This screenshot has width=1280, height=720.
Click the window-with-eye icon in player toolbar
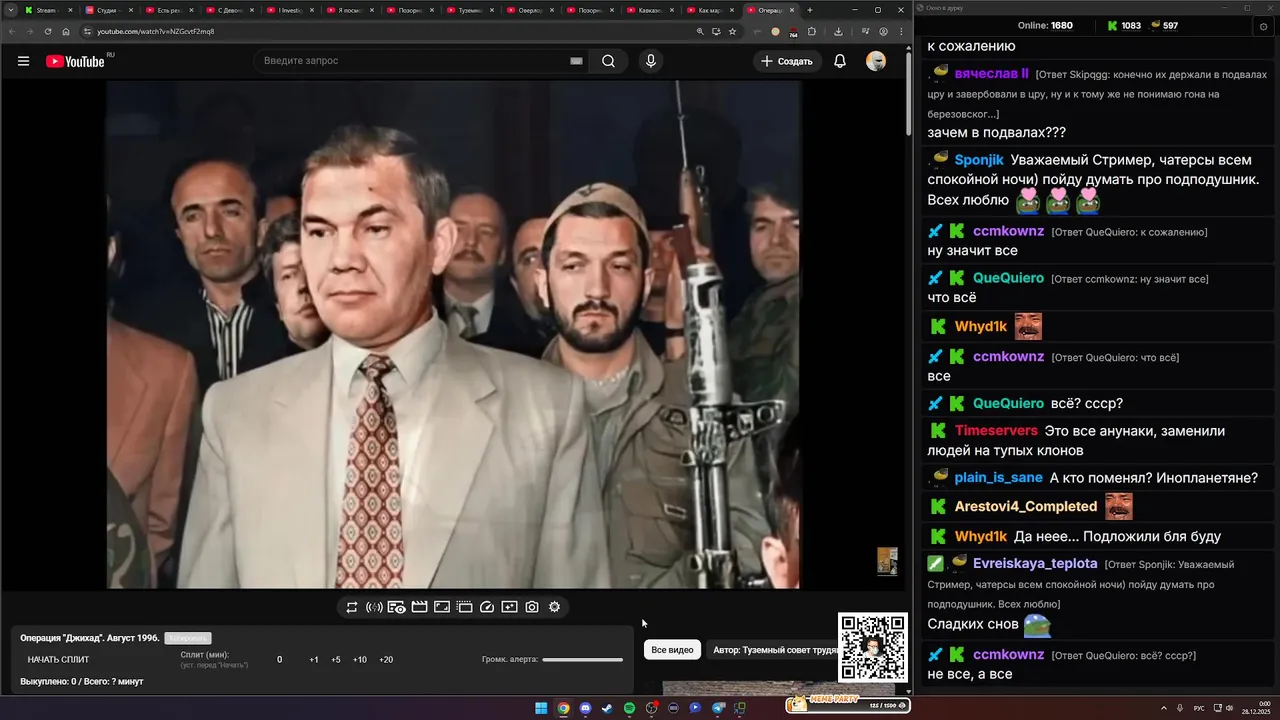coord(396,607)
